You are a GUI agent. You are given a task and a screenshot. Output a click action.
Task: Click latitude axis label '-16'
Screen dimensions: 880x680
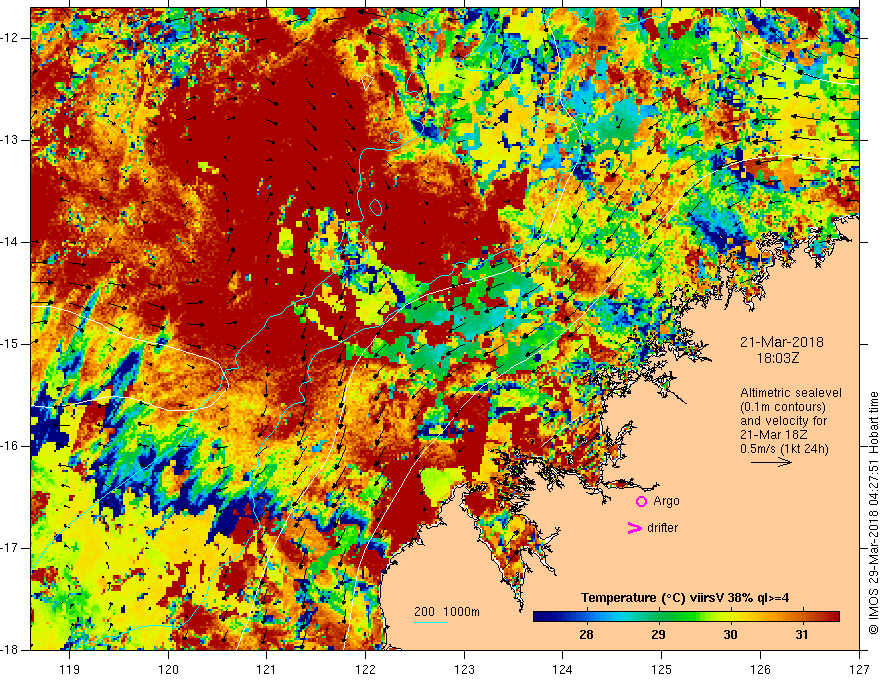[11, 446]
